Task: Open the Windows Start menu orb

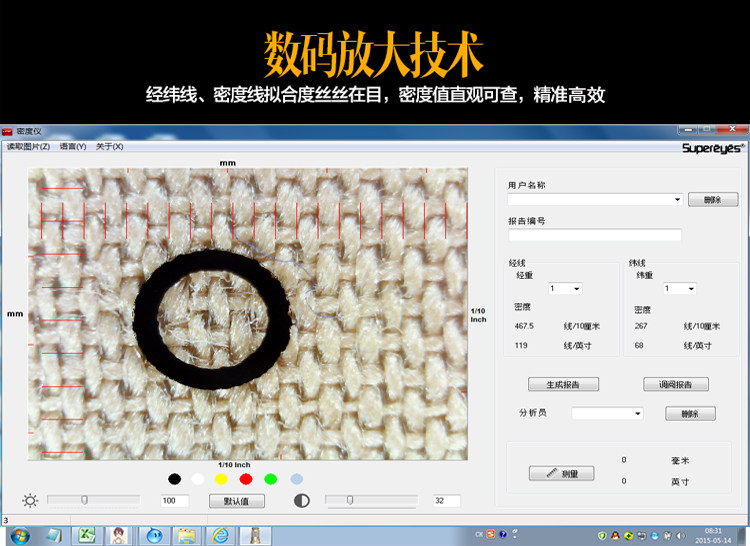Action: pyautogui.click(x=20, y=536)
